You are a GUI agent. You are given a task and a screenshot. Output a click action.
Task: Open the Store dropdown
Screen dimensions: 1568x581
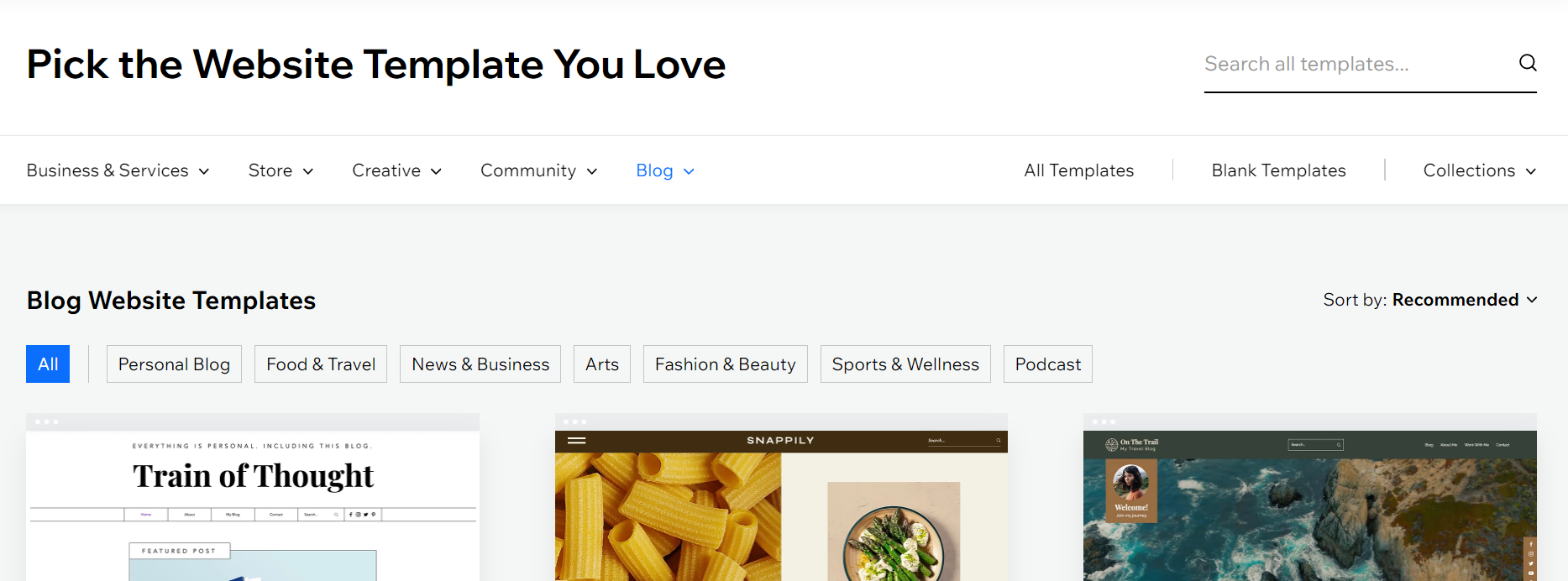(x=281, y=170)
